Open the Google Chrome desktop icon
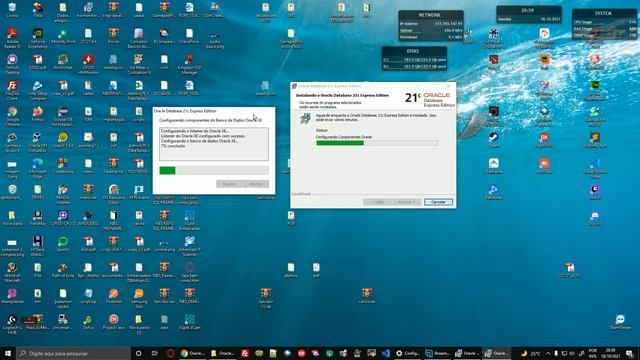Screen dimensions: 640x360 tap(12, 116)
